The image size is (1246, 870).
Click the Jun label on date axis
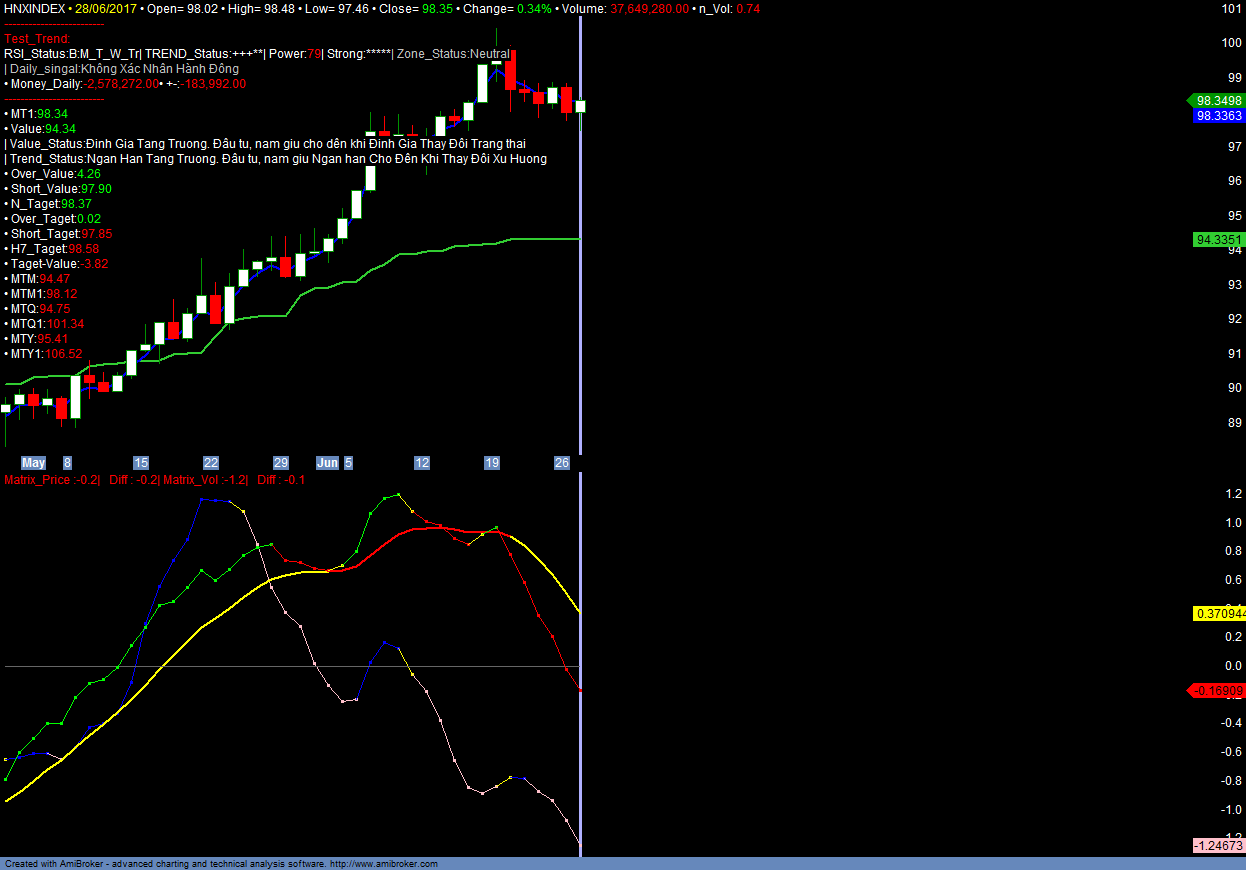(327, 463)
